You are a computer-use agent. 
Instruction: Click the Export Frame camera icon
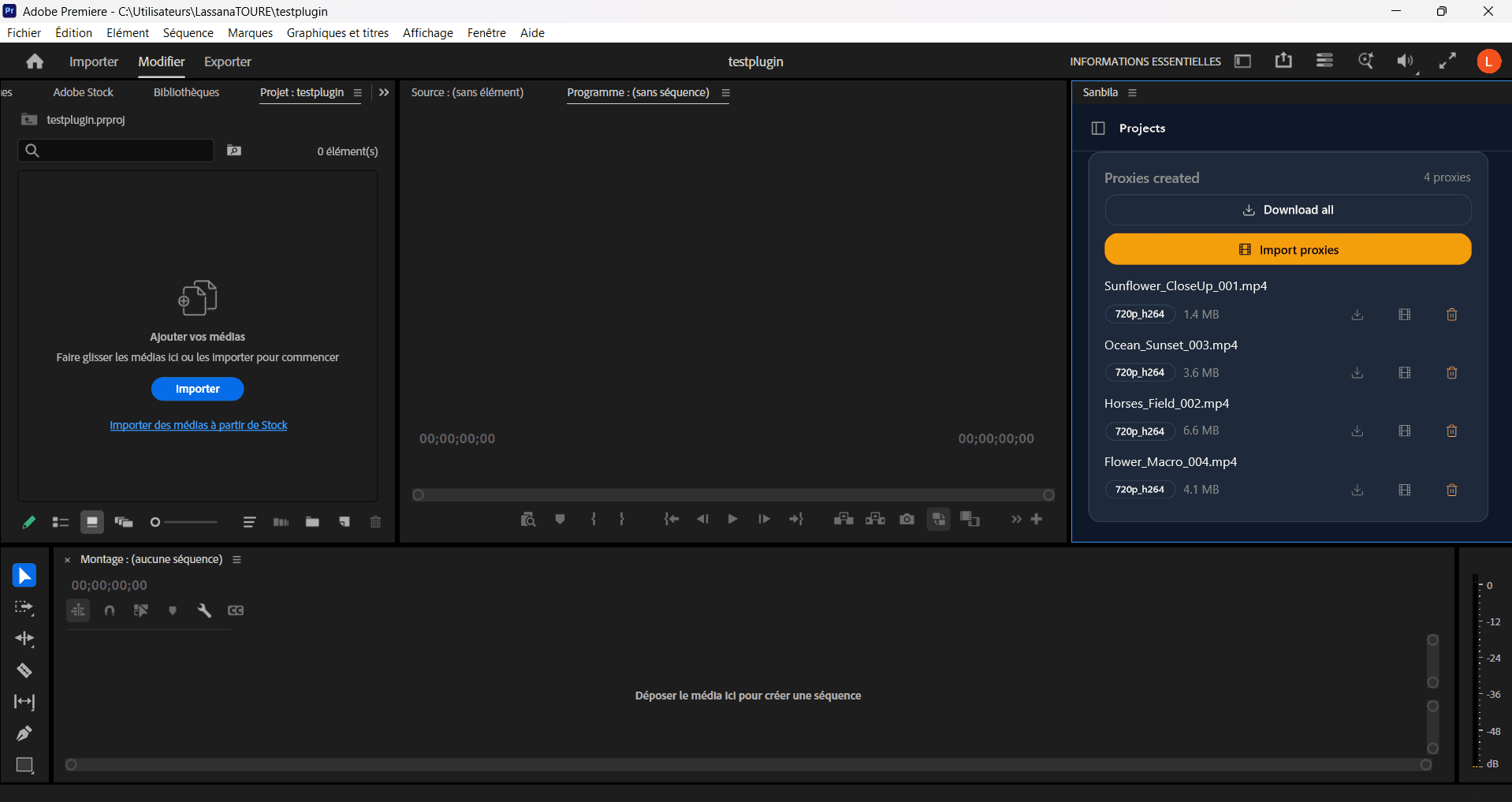click(907, 519)
